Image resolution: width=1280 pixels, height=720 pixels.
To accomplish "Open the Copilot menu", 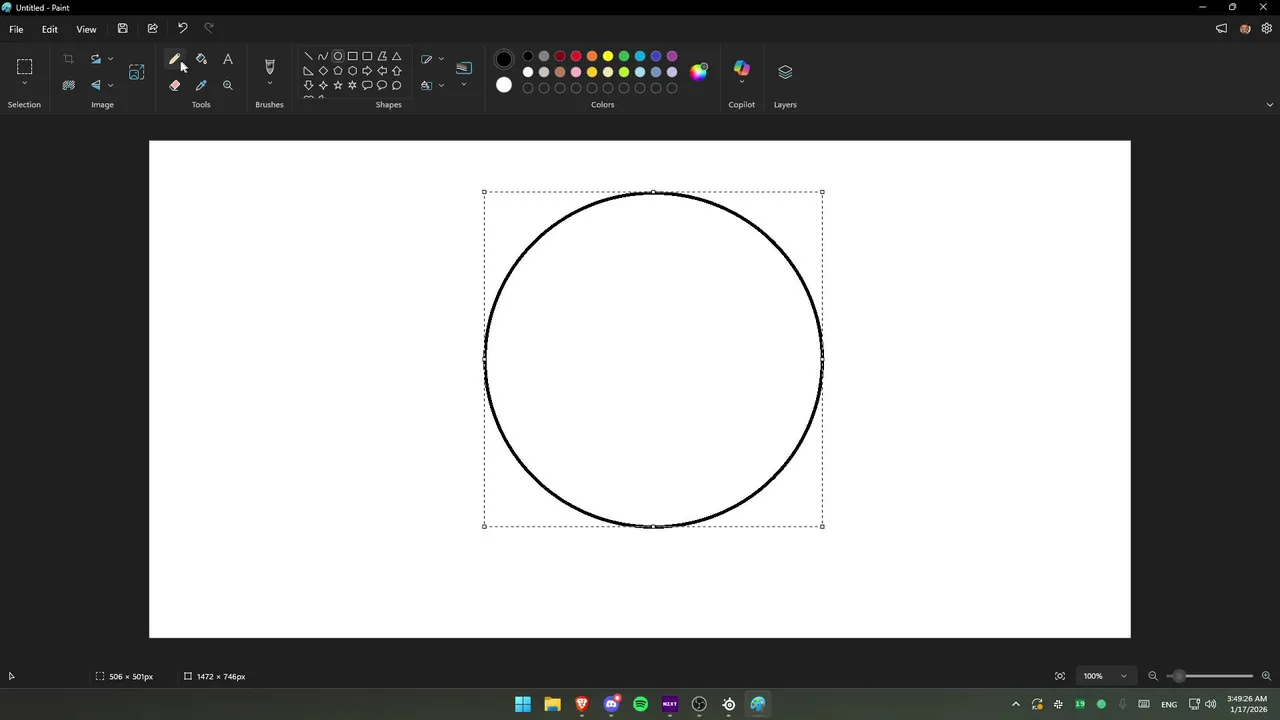I will coord(742,70).
